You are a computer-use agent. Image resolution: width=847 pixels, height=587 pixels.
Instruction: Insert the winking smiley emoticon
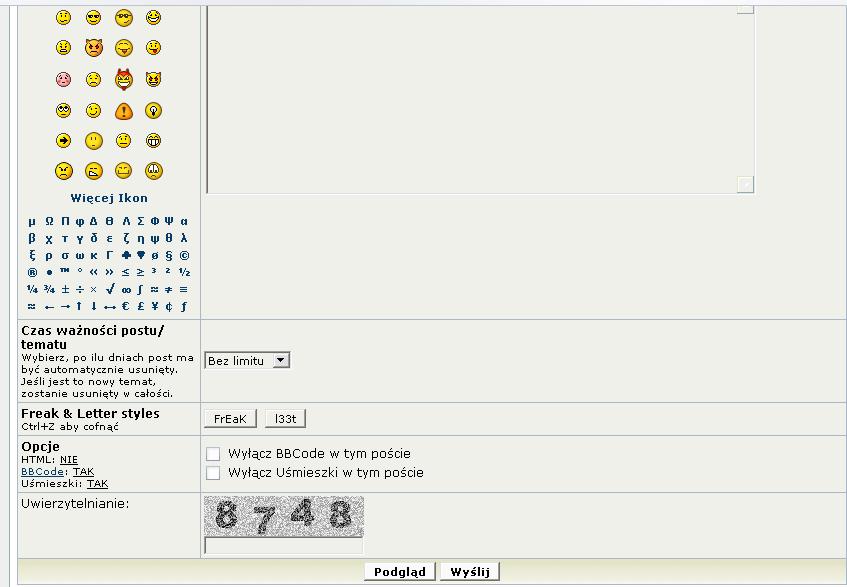(x=93, y=110)
